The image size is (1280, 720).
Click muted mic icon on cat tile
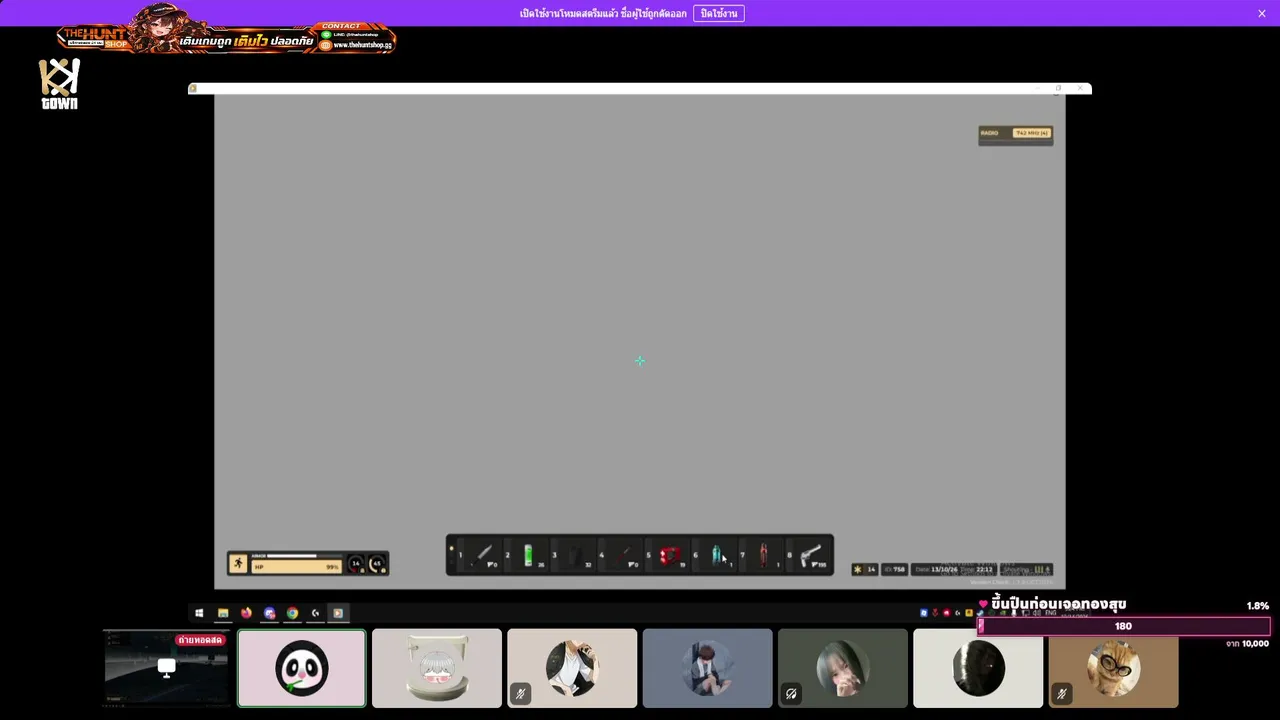[1062, 693]
